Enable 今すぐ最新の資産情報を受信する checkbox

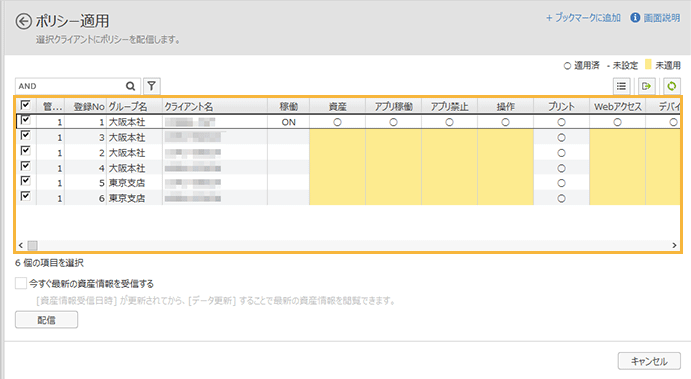pos(21,283)
